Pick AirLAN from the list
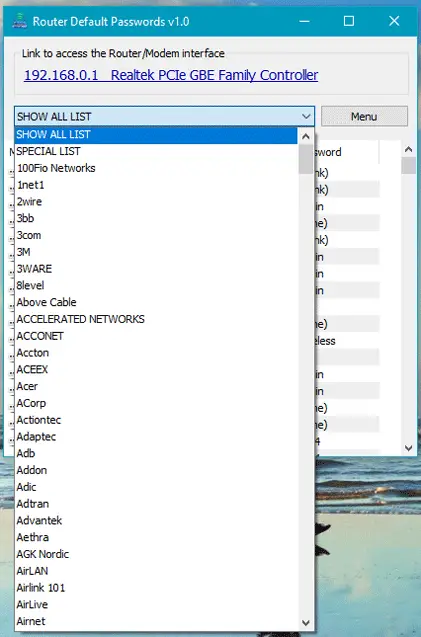421x637 pixels. click(x=156, y=571)
